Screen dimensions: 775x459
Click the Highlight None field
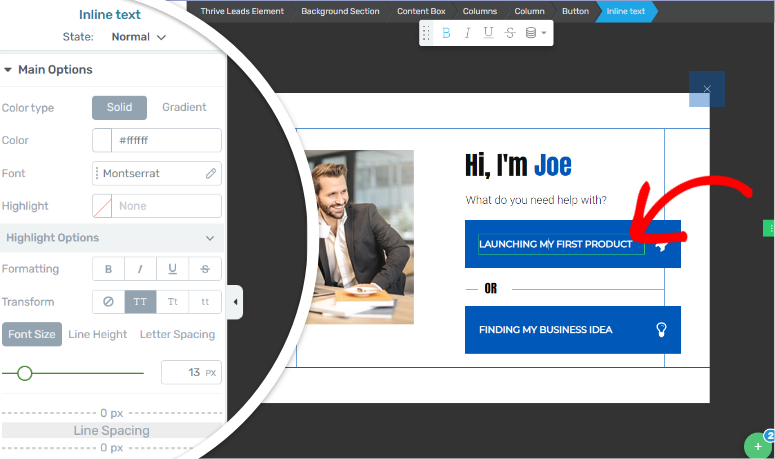[167, 206]
